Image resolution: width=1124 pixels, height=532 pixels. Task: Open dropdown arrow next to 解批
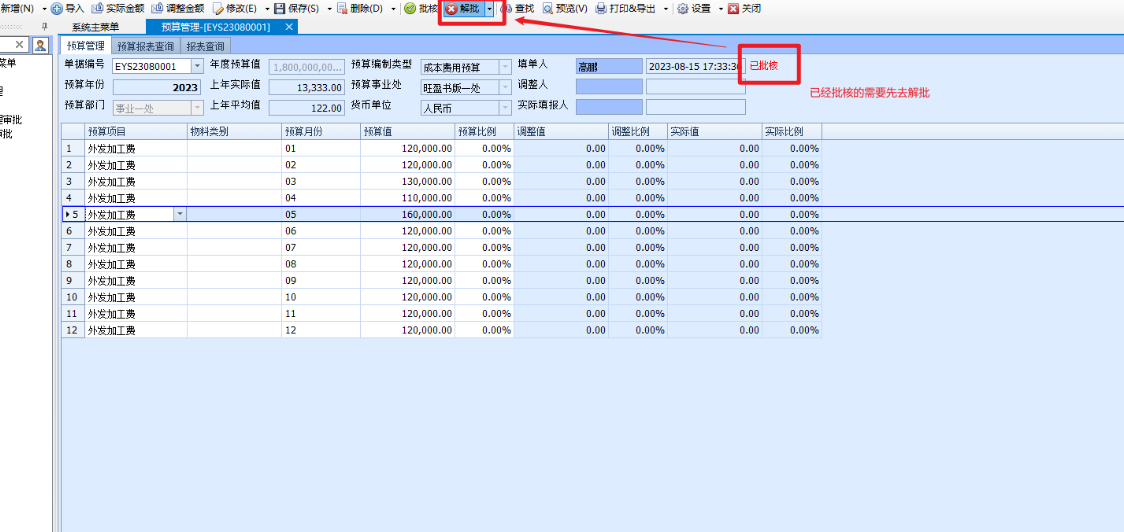pyautogui.click(x=490, y=9)
